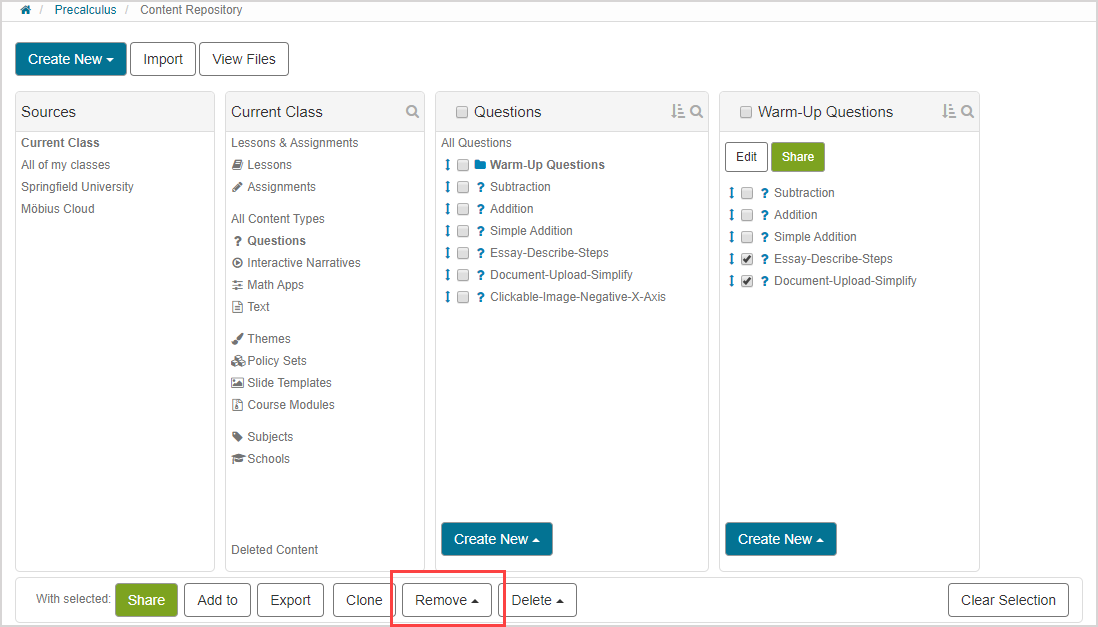Click the home icon in breadcrumb

pyautogui.click(x=25, y=10)
